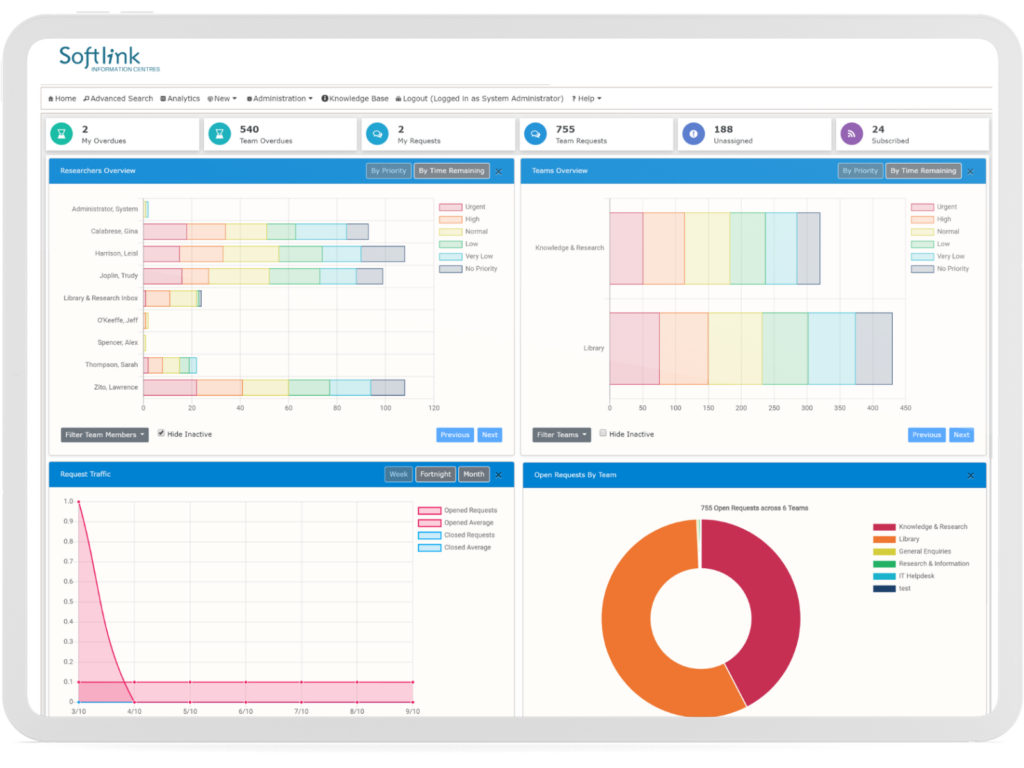Click Next in Teams Overview
The width and height of the screenshot is (1024, 768).
961,435
